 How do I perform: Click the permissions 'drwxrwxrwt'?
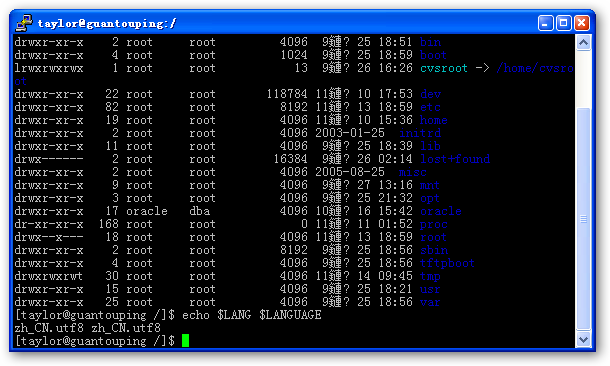(x=49, y=276)
